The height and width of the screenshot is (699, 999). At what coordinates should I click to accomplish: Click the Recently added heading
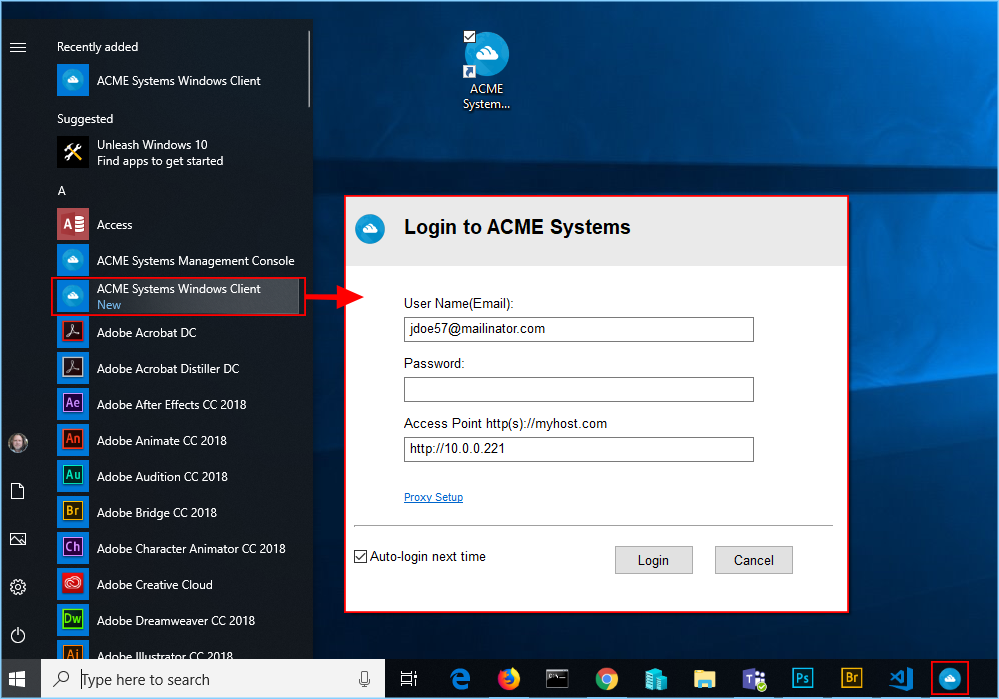(97, 47)
